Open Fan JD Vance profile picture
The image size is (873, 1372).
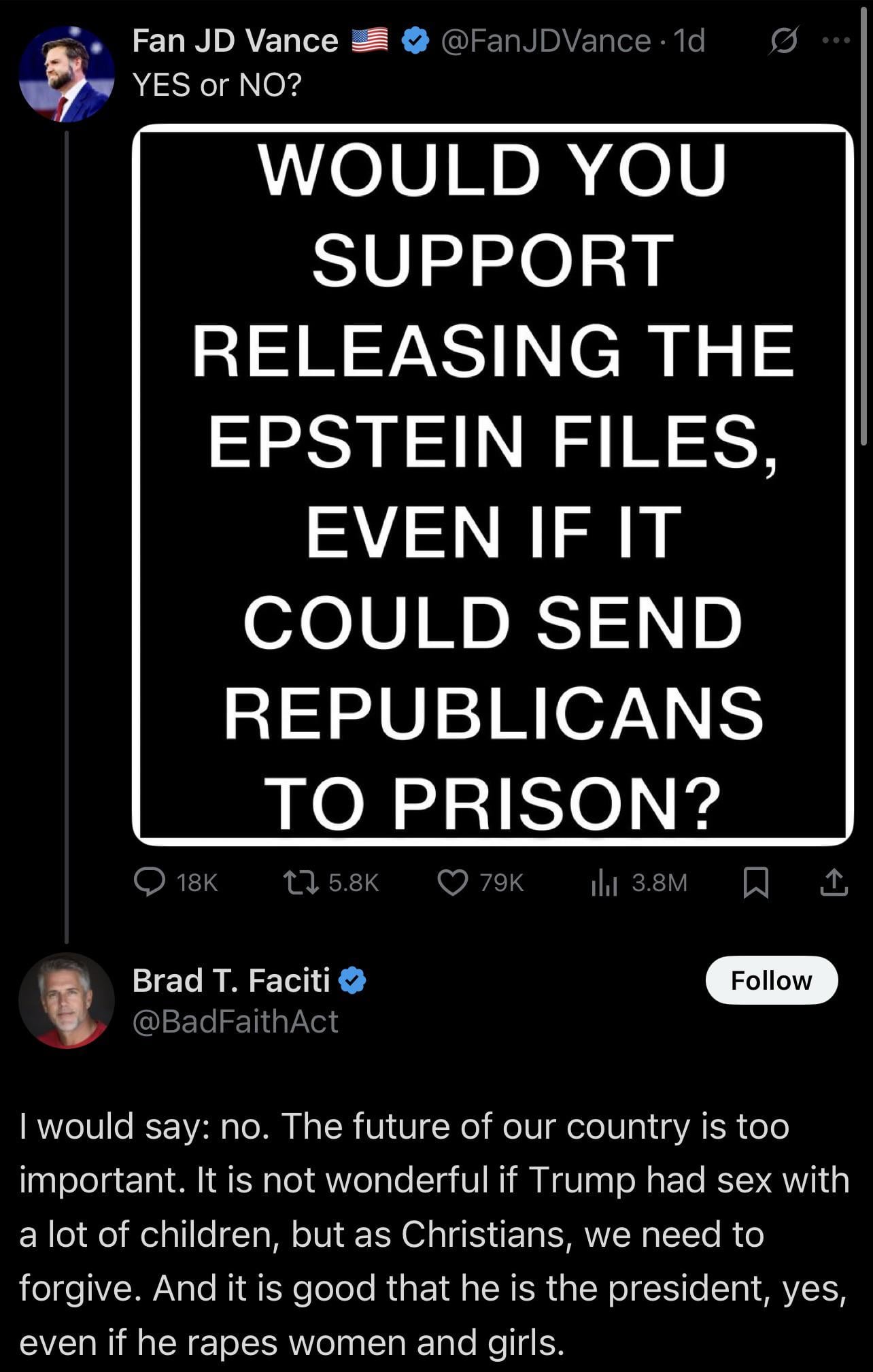pos(67,74)
